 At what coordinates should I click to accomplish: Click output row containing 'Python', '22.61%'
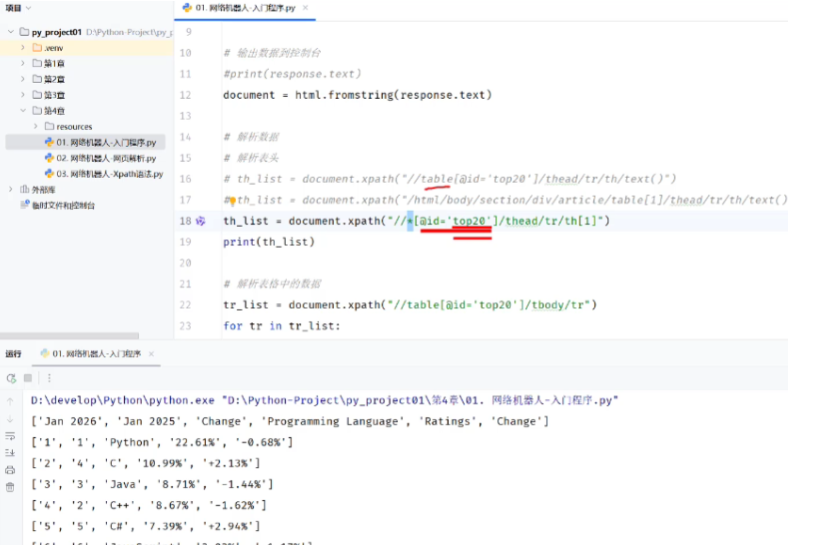coord(162,442)
